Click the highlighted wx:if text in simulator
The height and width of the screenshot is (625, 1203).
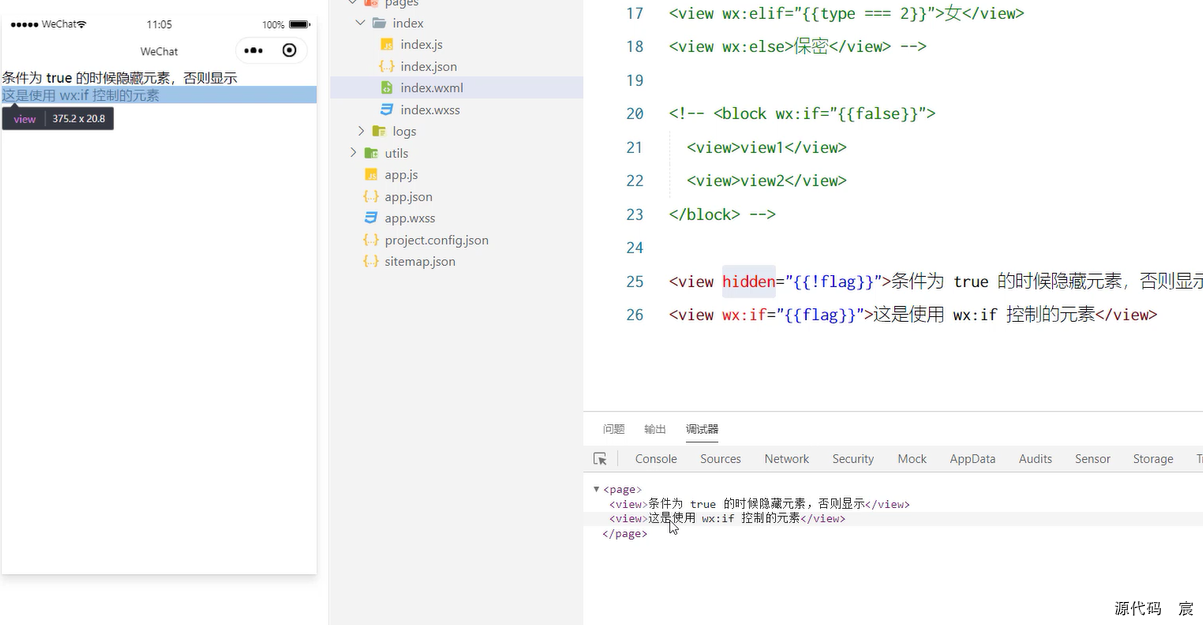81,95
